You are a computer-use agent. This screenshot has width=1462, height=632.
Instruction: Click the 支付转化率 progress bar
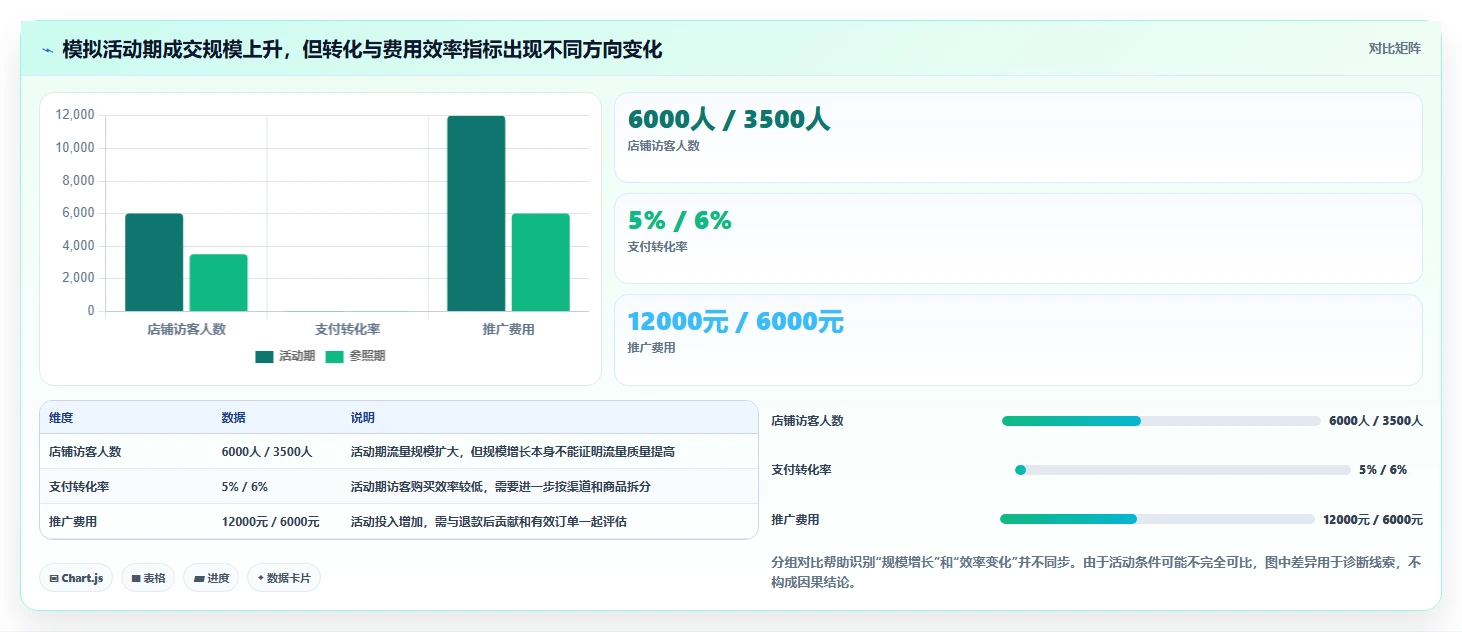[x=1182, y=470]
